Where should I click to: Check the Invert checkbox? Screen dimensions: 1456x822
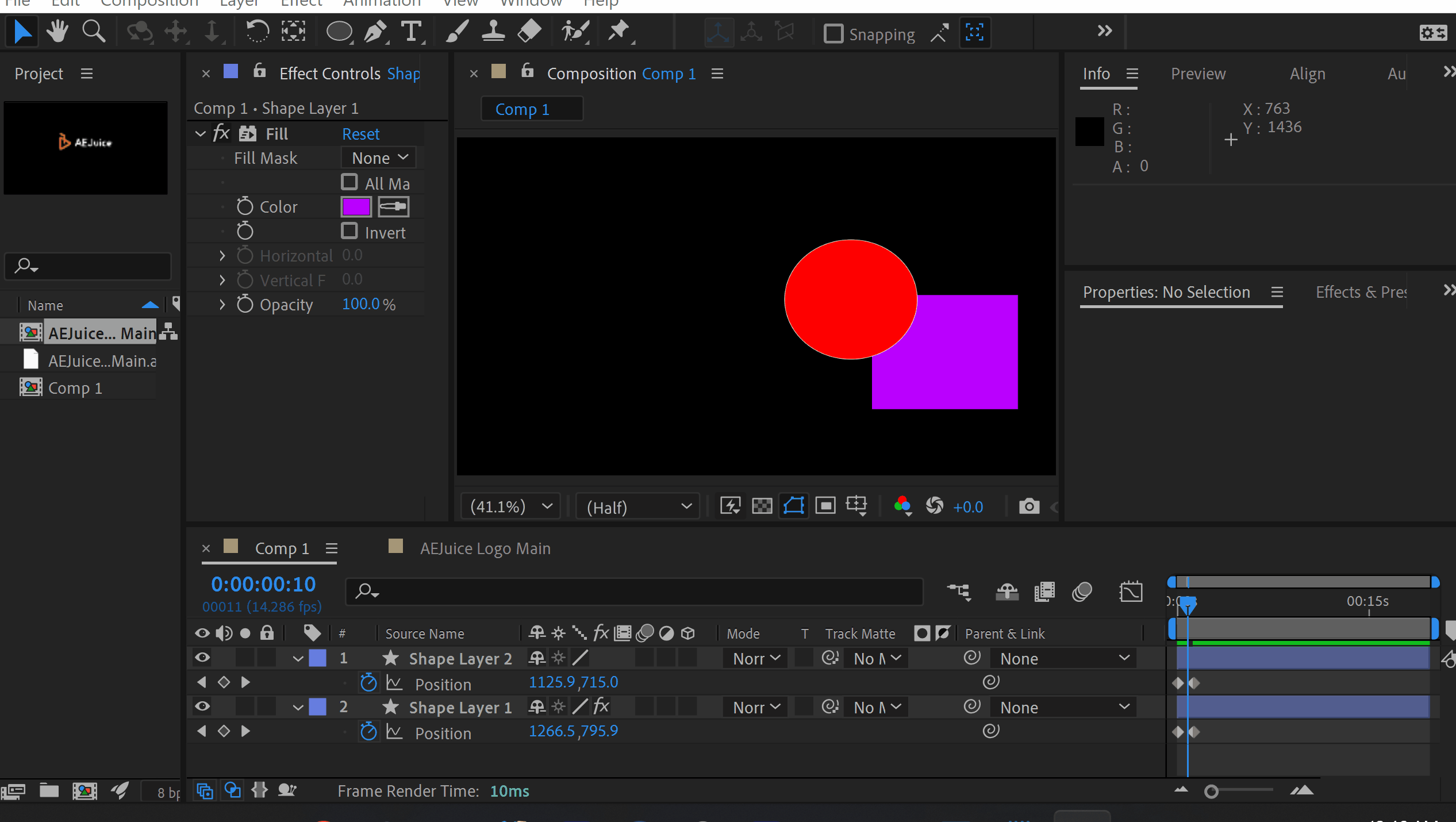pyautogui.click(x=349, y=231)
